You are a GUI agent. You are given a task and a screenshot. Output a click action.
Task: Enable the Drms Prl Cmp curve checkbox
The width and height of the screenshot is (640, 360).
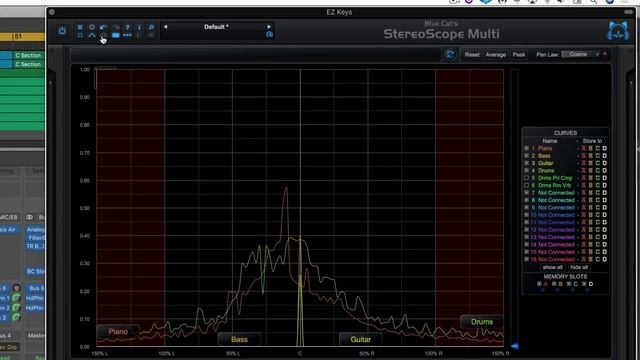pos(527,178)
